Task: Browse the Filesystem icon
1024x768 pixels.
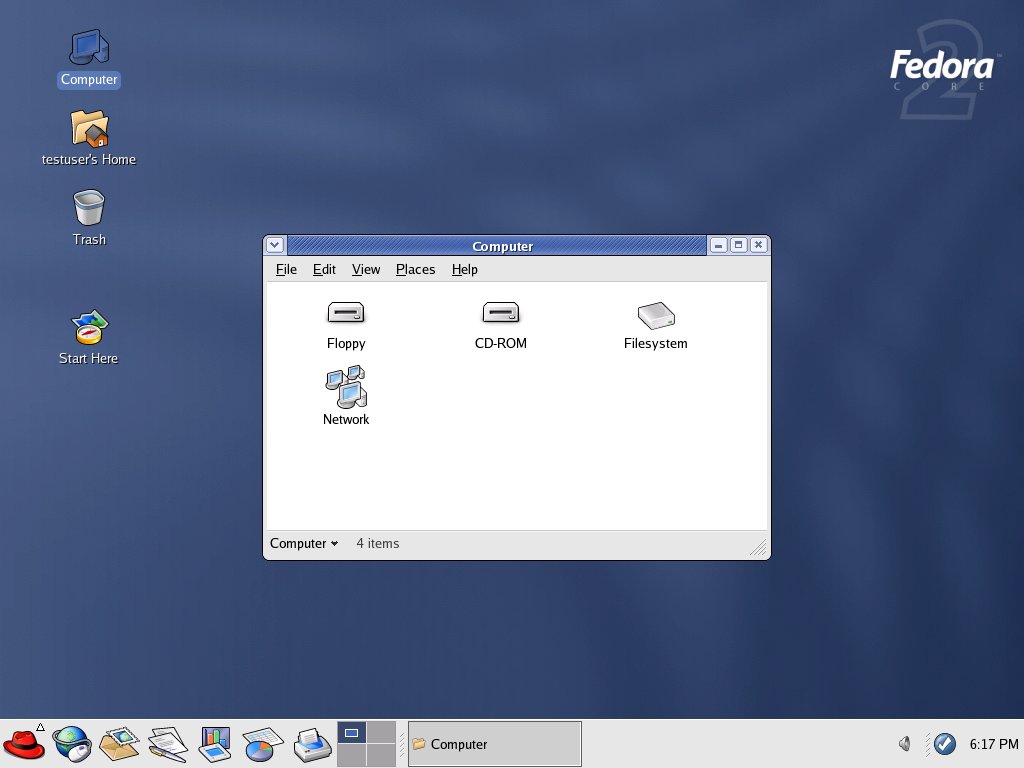Action: pyautogui.click(x=655, y=315)
